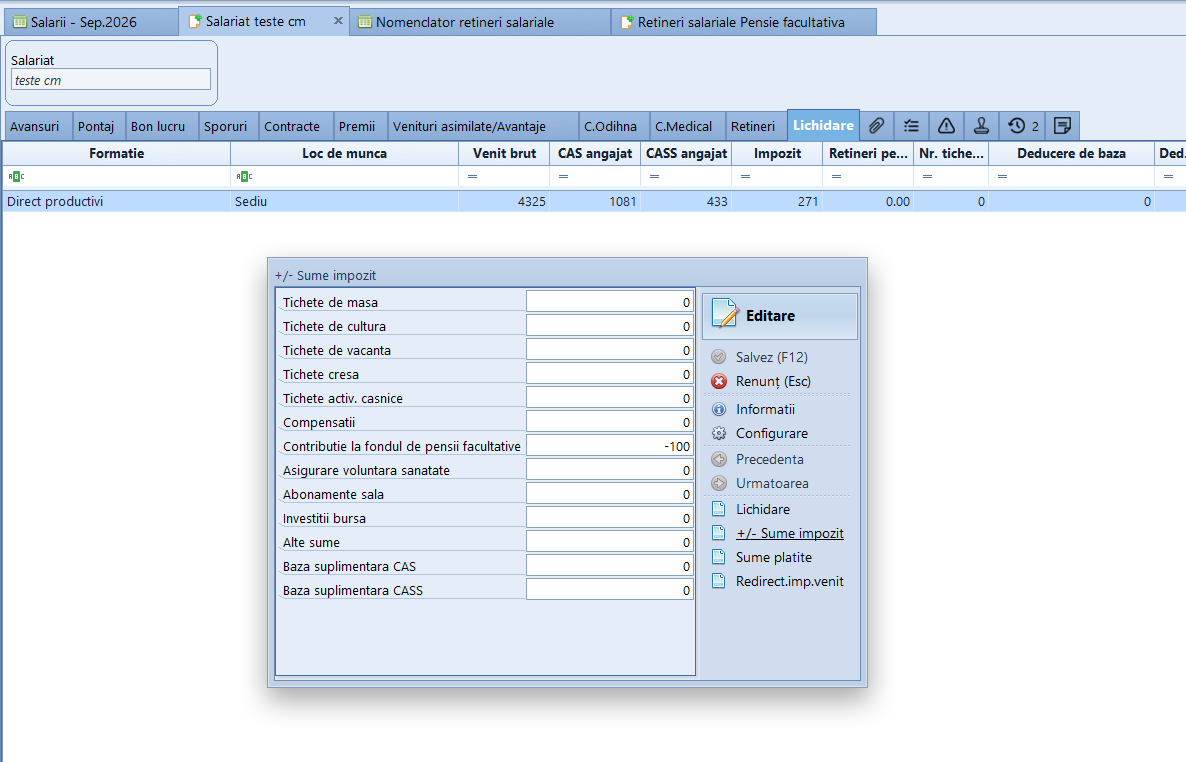Open the Configurare gear option
Viewport: 1186px width, 762px height.
[760, 434]
